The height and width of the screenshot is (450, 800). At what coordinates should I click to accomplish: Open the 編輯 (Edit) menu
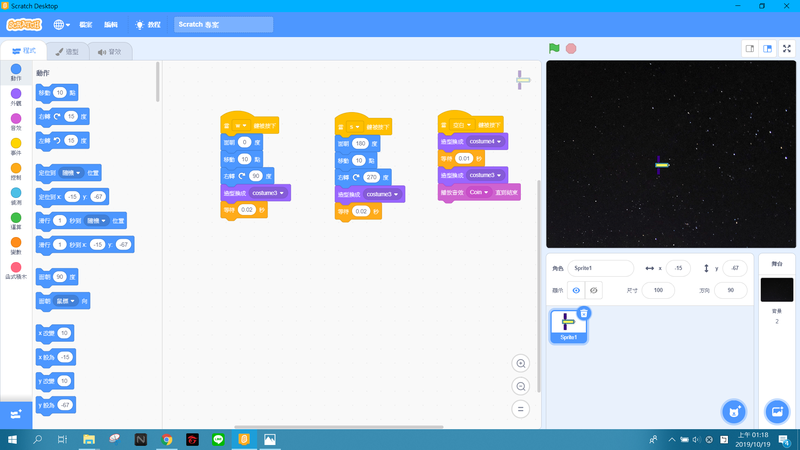(x=111, y=24)
